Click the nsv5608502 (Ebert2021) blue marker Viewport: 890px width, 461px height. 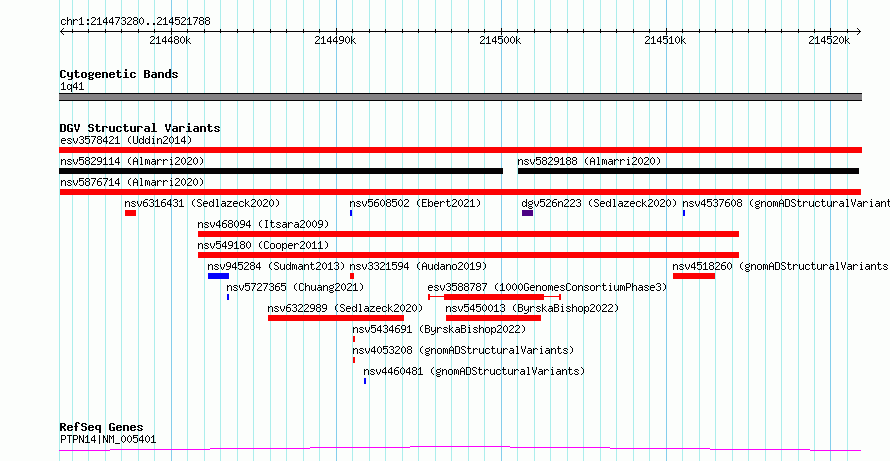point(351,213)
